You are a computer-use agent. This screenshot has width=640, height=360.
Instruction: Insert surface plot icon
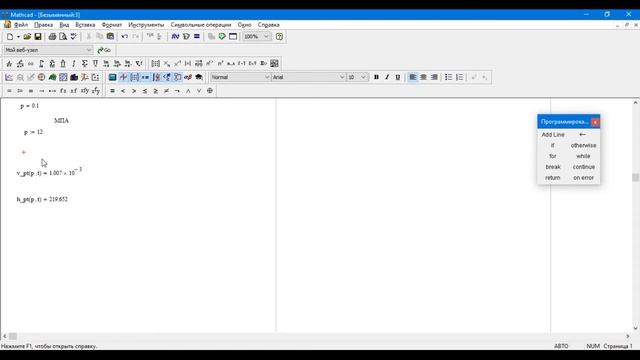tap(52, 77)
